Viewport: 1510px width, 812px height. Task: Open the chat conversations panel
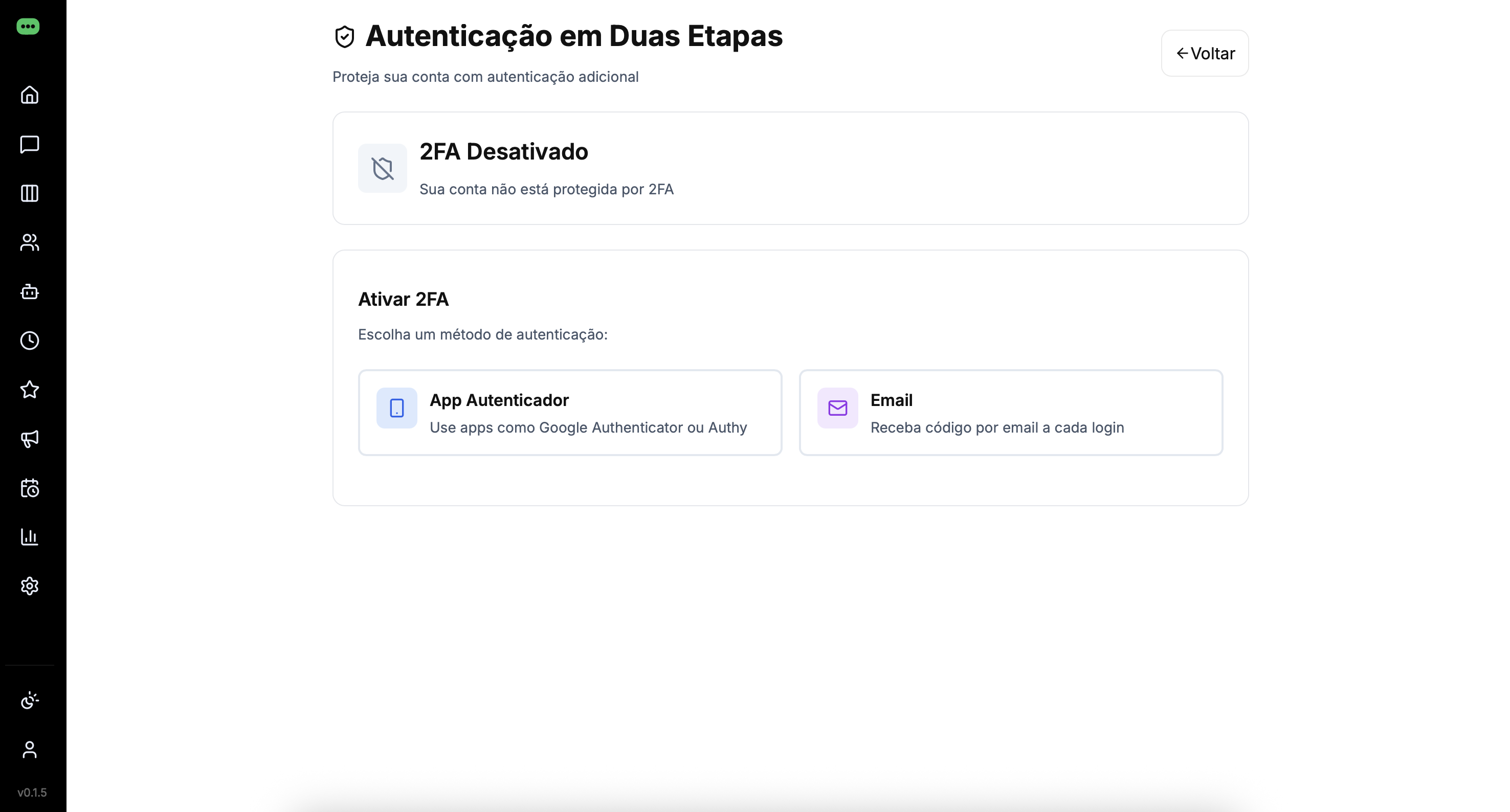point(29,145)
